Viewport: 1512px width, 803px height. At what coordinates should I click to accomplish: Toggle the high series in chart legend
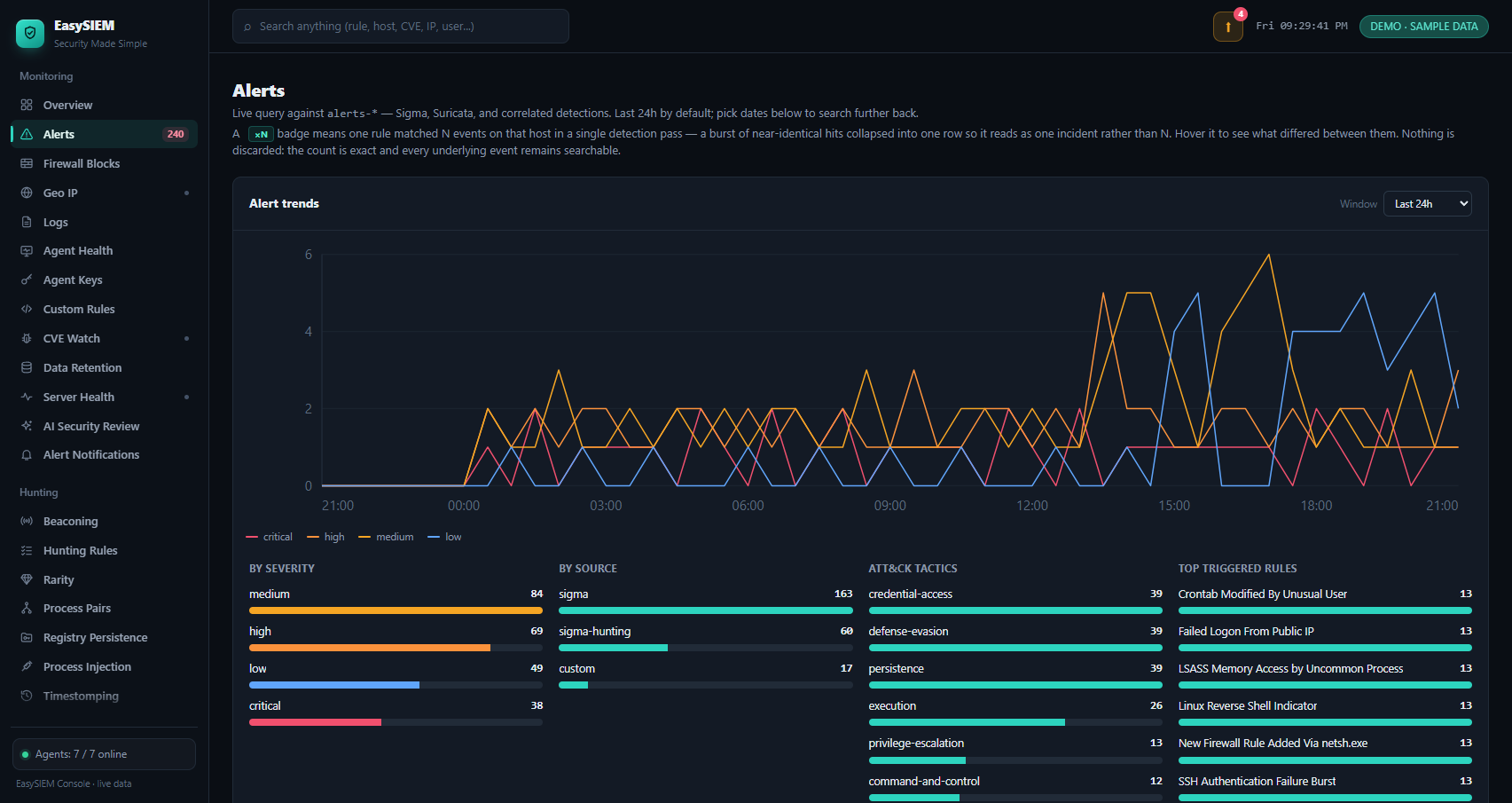[x=325, y=537]
